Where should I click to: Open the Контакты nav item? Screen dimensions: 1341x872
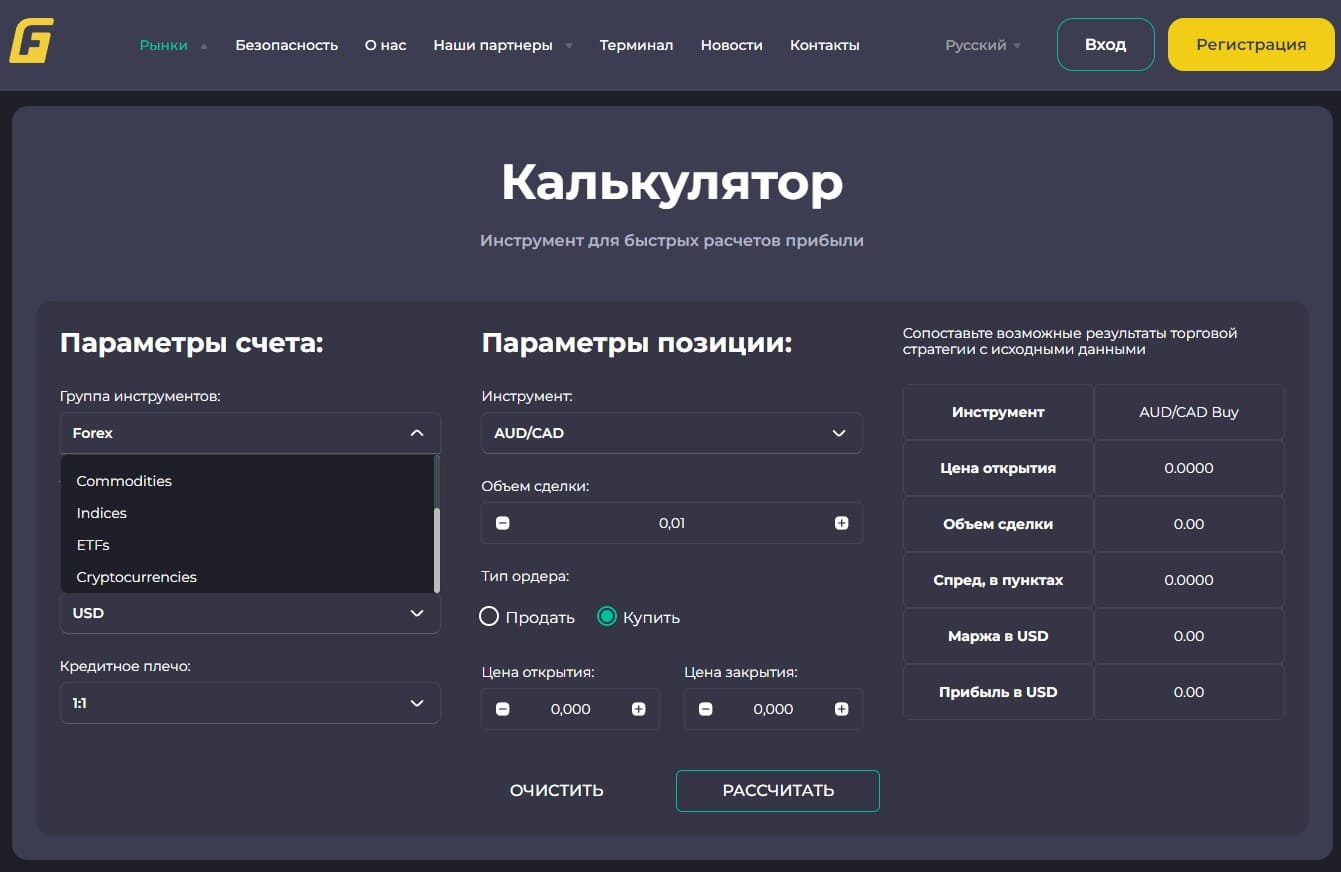click(824, 45)
